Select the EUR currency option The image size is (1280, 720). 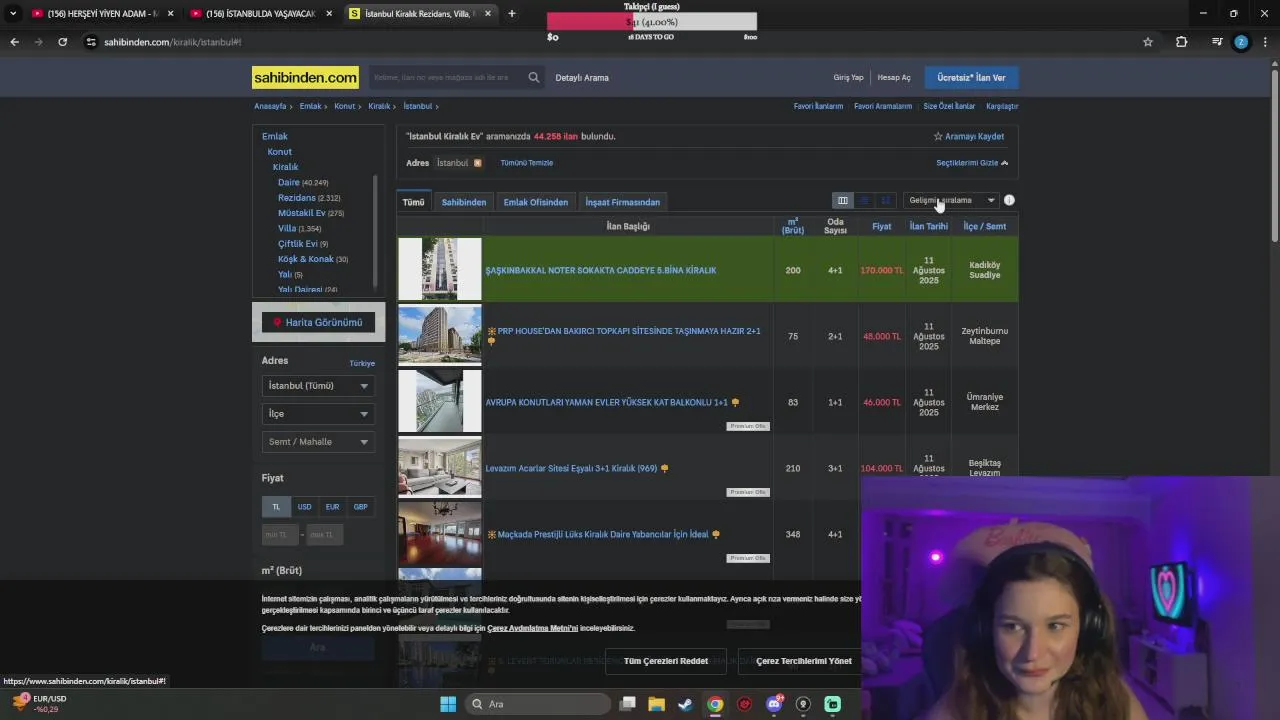click(x=332, y=507)
